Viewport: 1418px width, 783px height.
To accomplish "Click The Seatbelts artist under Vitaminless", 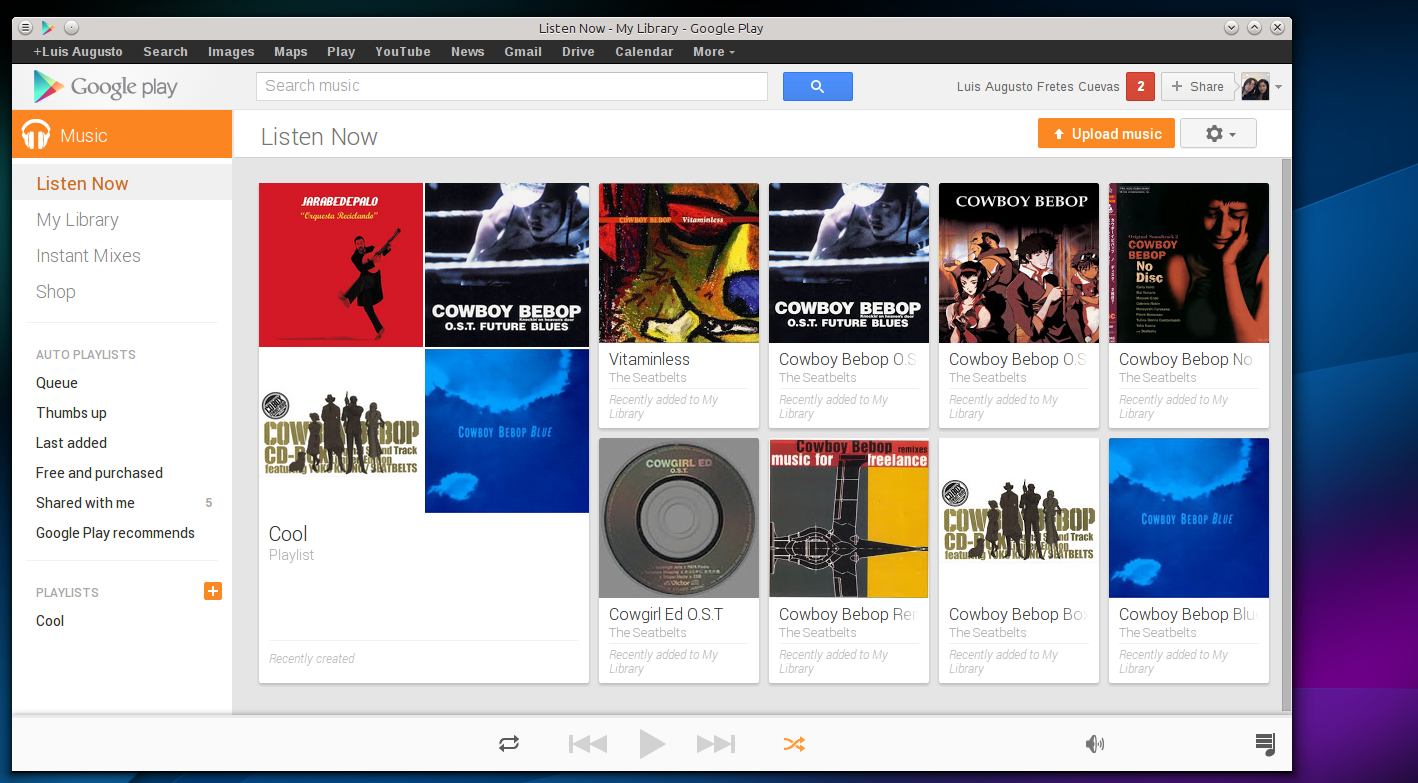I will [x=648, y=378].
